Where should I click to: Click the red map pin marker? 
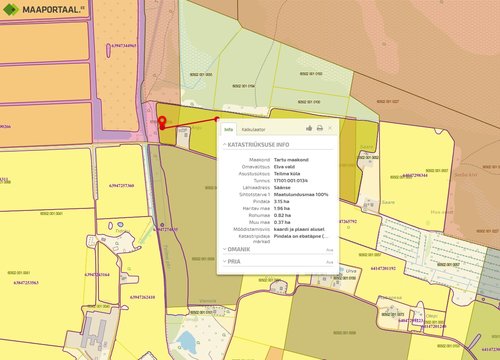(x=162, y=122)
